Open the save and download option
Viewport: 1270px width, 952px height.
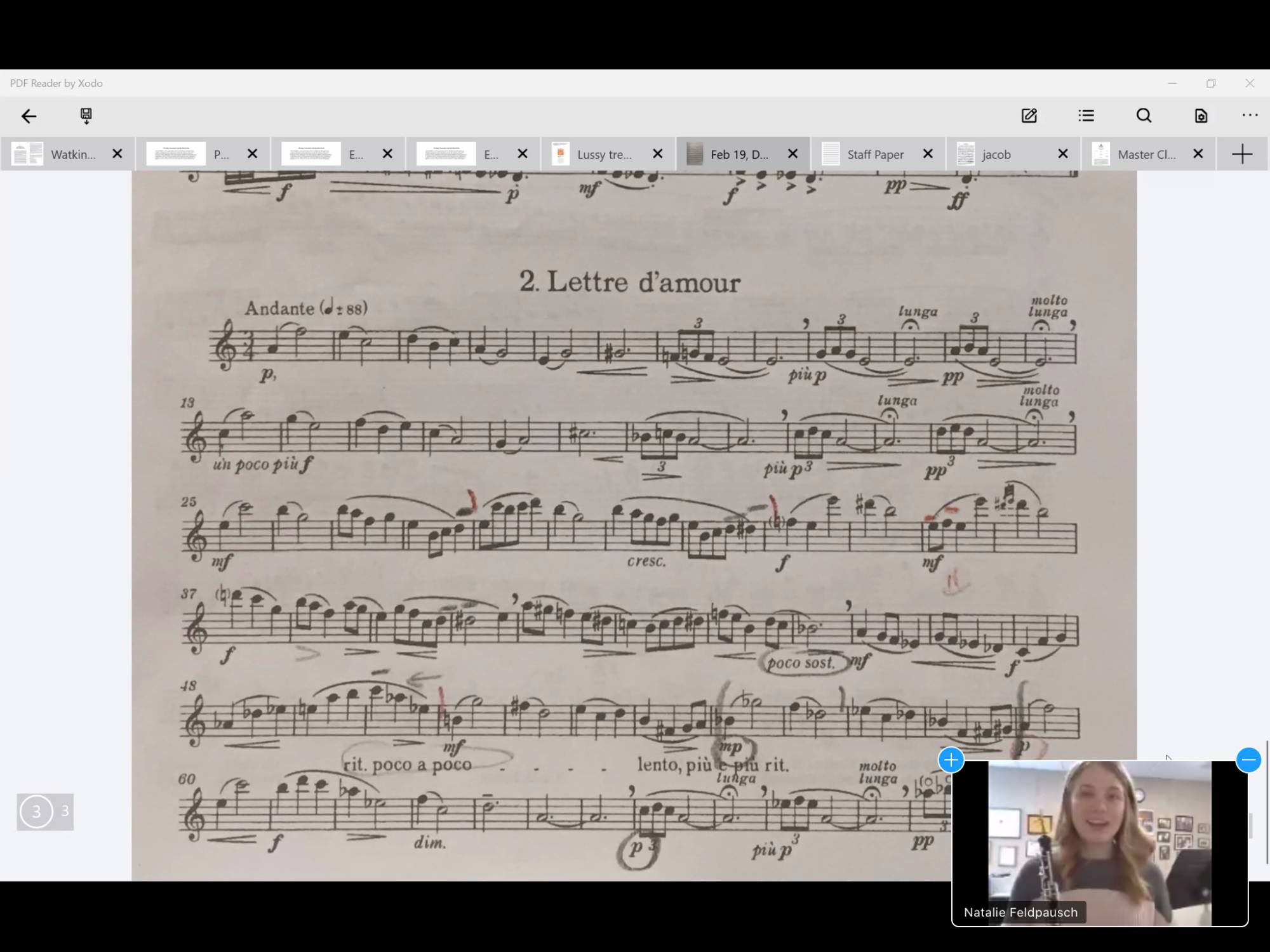[86, 116]
